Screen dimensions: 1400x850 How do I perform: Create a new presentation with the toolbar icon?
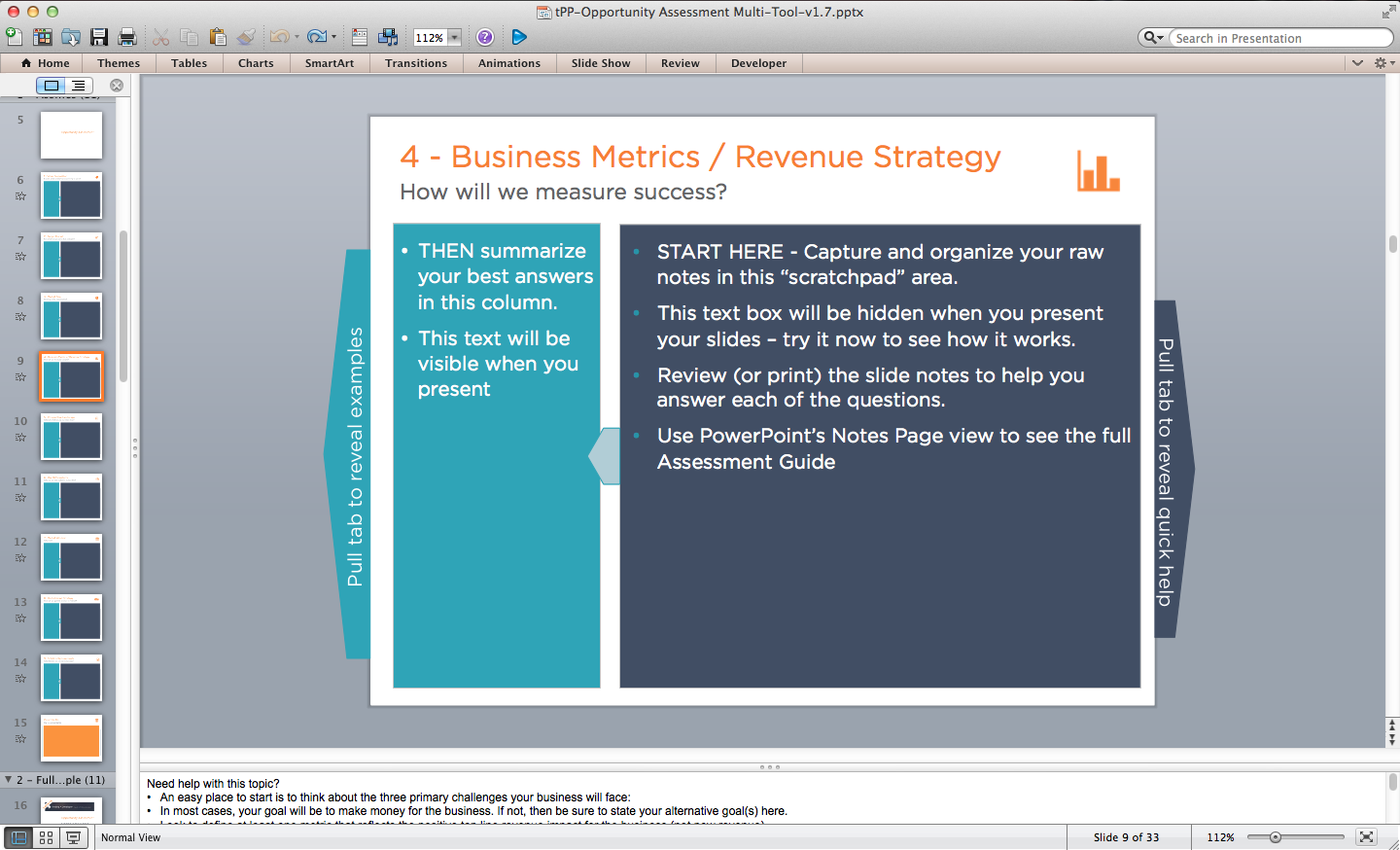point(14,37)
